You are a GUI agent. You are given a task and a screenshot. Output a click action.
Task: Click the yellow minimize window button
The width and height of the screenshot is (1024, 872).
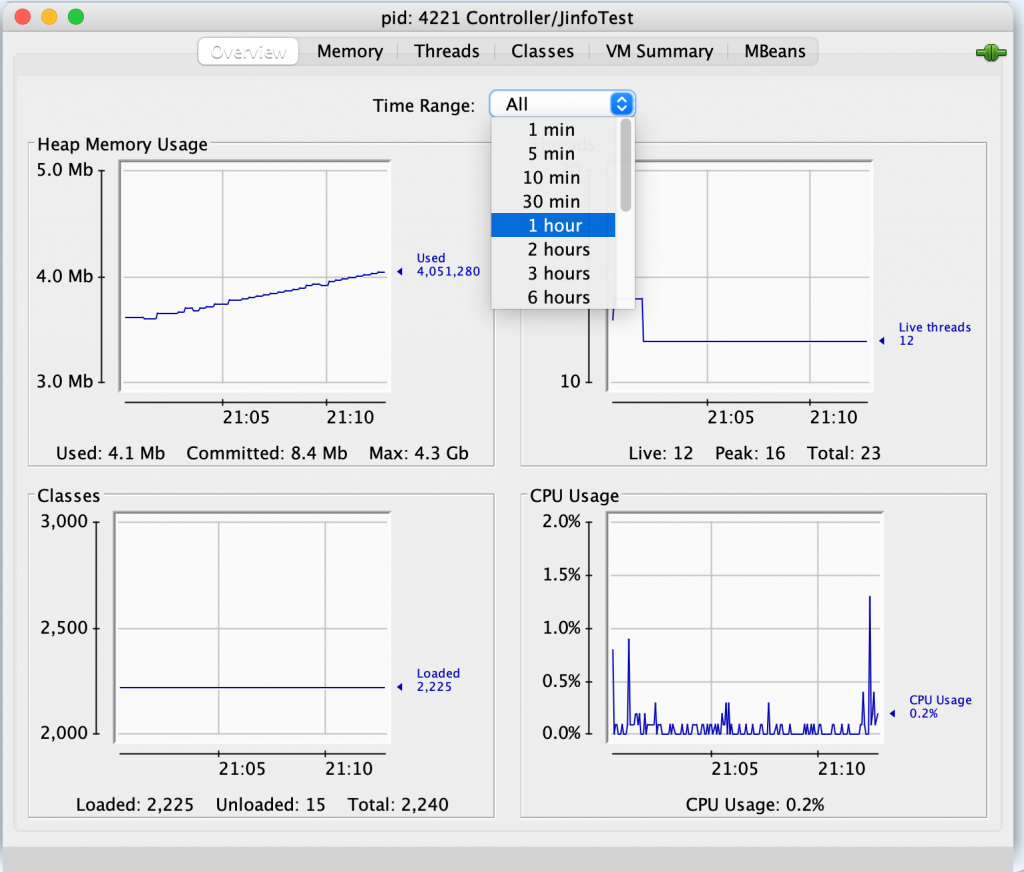tap(49, 17)
